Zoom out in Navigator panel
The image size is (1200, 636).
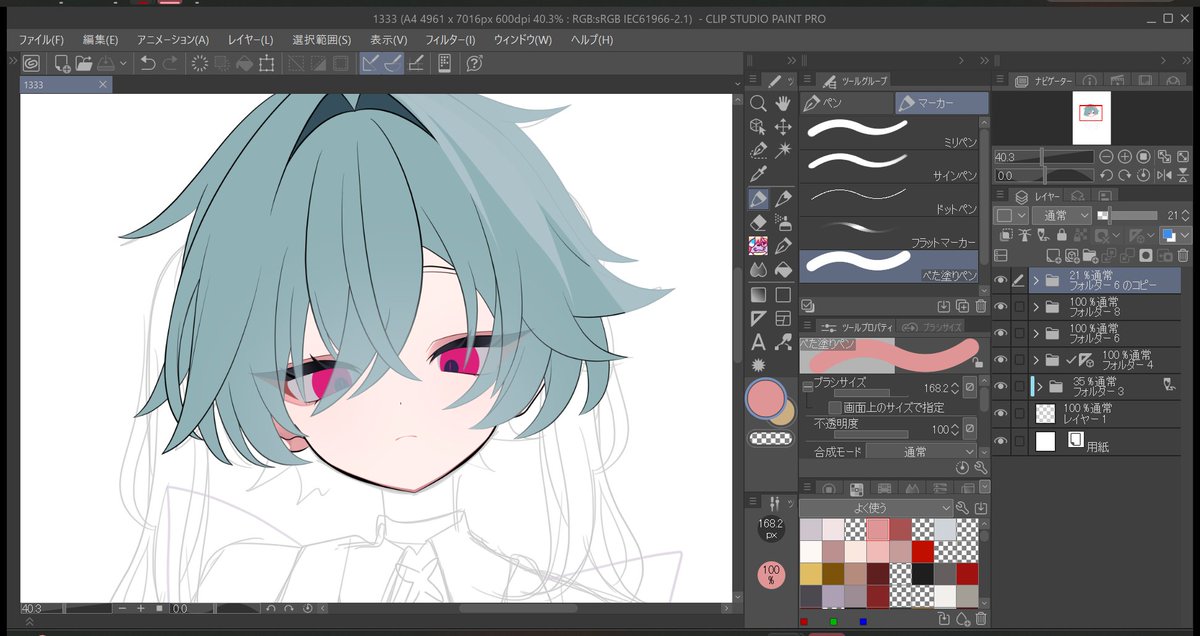pyautogui.click(x=1106, y=157)
